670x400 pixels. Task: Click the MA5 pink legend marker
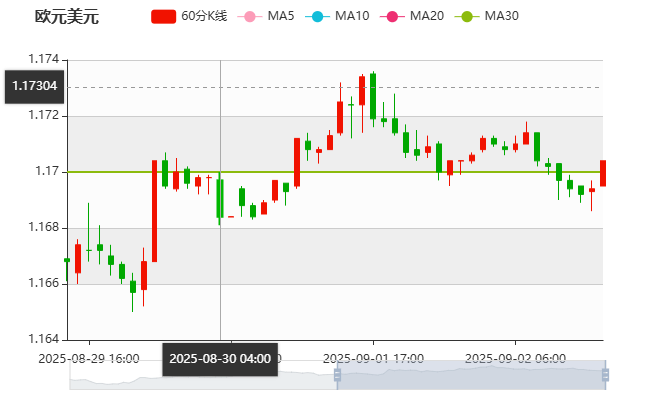pyautogui.click(x=250, y=16)
